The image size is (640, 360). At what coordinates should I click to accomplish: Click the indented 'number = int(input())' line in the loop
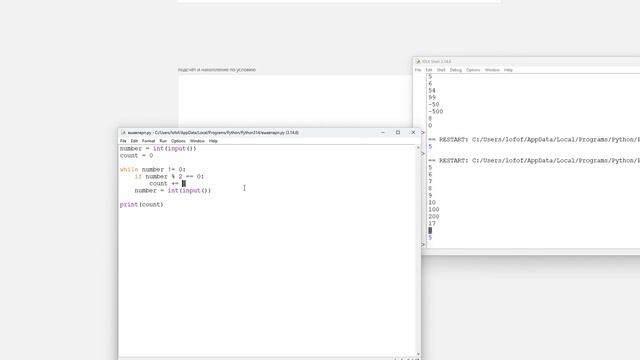[x=173, y=191]
